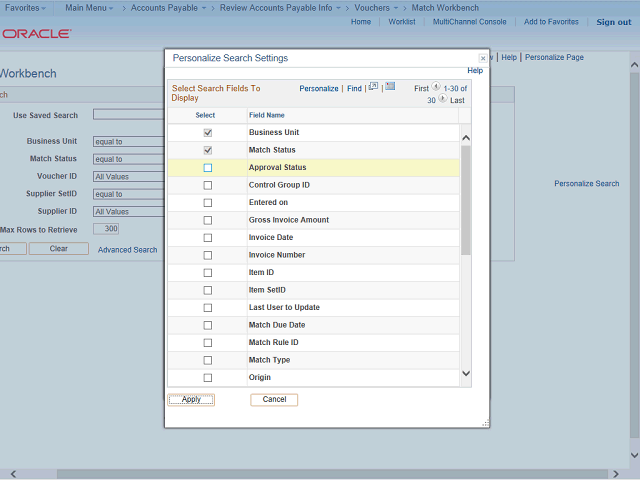Screen dimensions: 640x480
Task: Click the Oracle logo
Action: pos(36,33)
